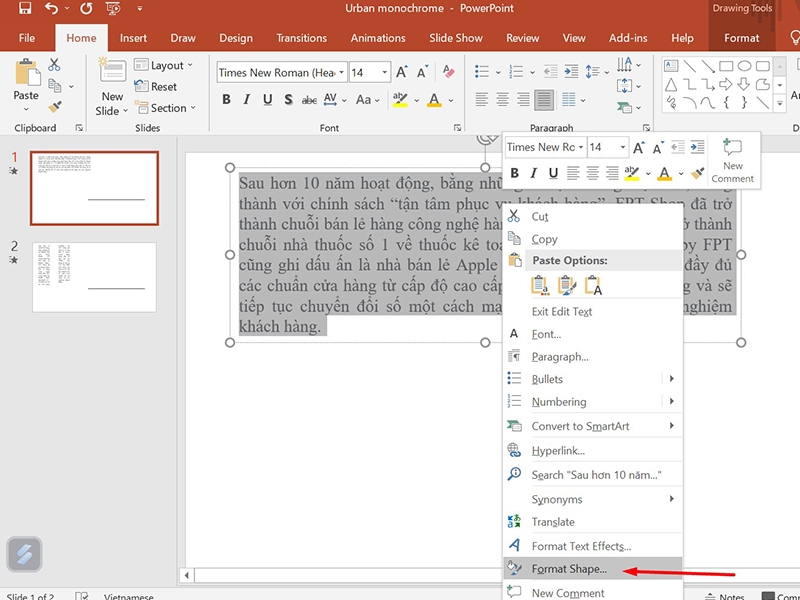Image resolution: width=800 pixels, height=600 pixels.
Task: Open the Drawing Tools Format tab
Action: pos(741,38)
